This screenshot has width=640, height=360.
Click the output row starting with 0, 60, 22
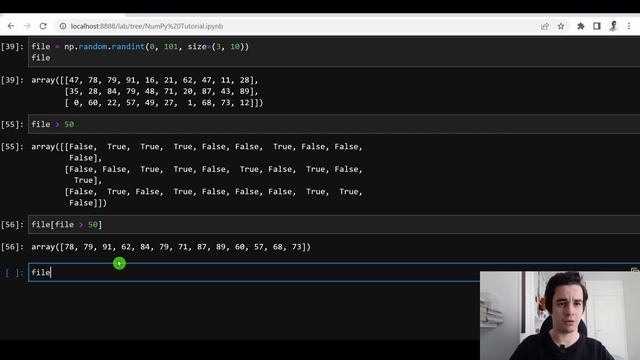pyautogui.click(x=164, y=103)
